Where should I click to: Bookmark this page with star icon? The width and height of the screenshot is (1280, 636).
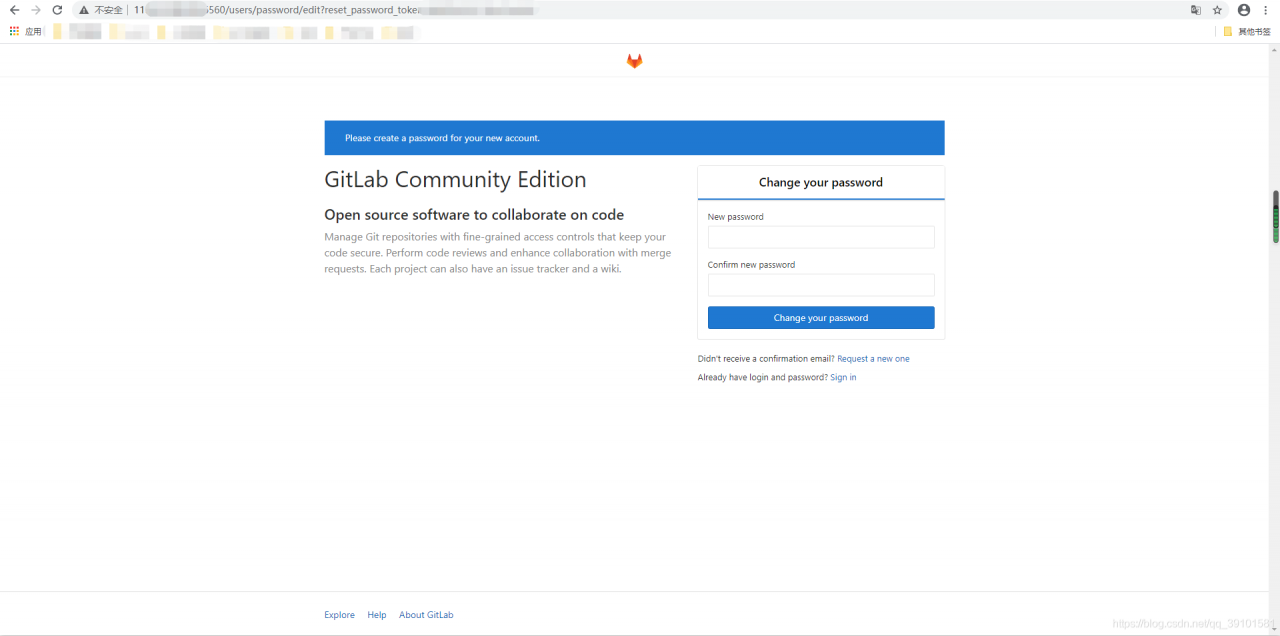click(1217, 10)
